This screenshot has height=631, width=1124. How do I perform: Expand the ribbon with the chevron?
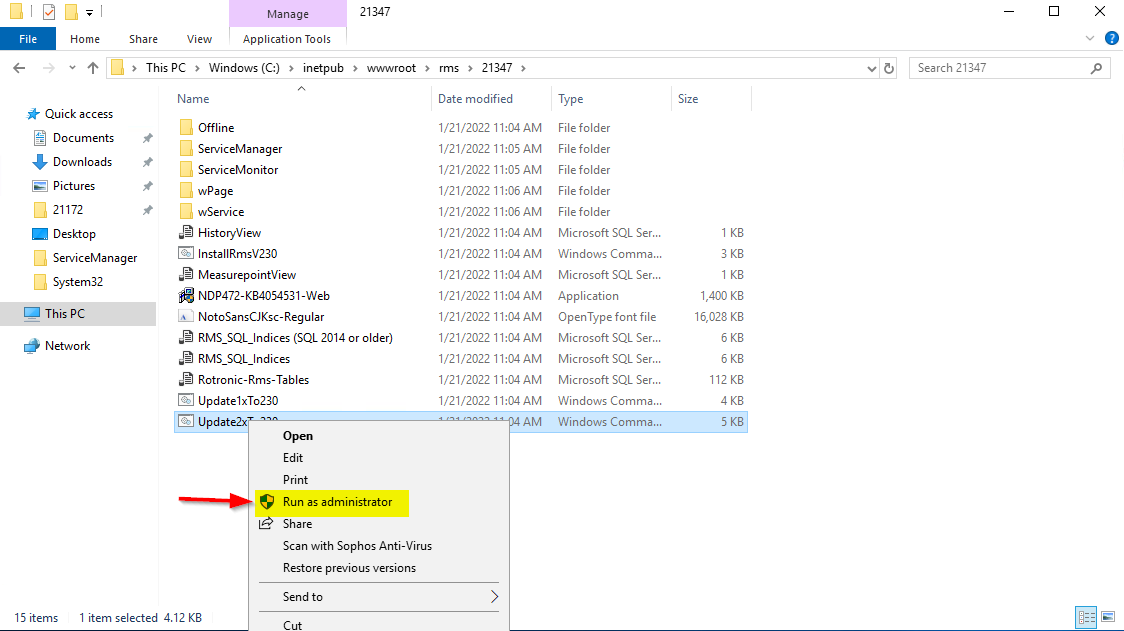click(x=1090, y=39)
